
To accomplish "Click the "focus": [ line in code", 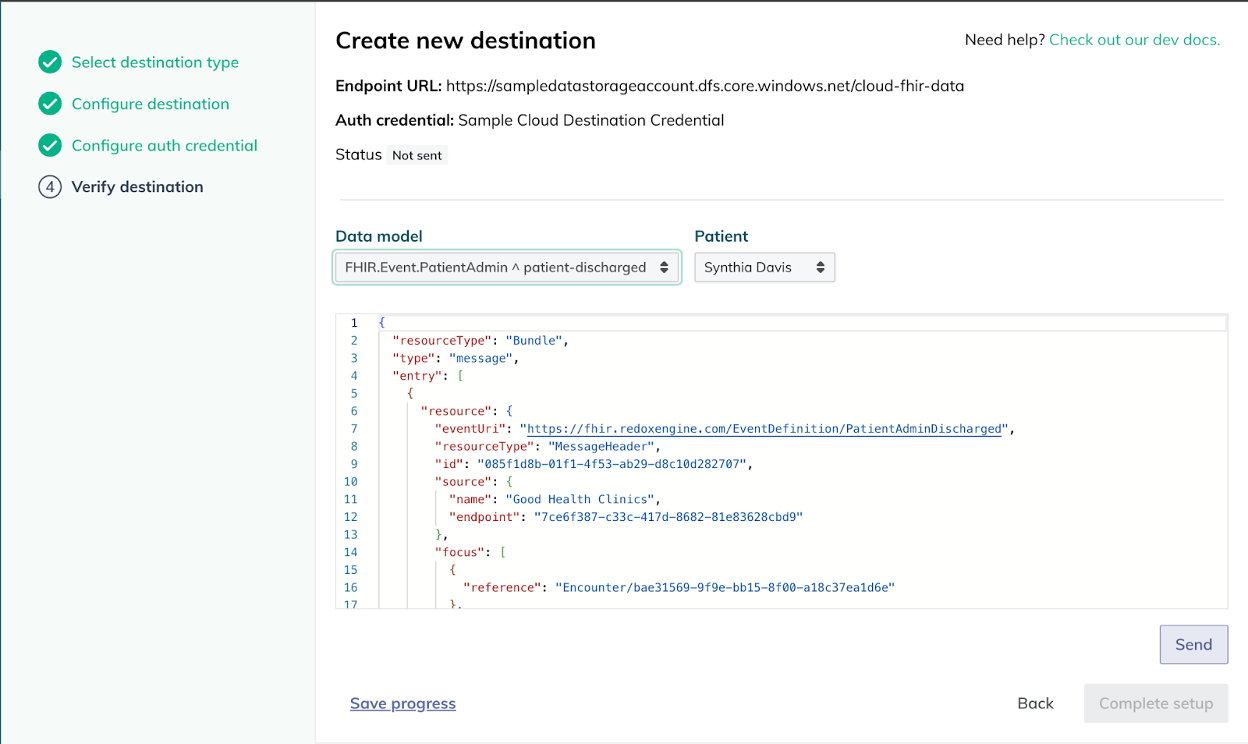I will click(x=470, y=552).
